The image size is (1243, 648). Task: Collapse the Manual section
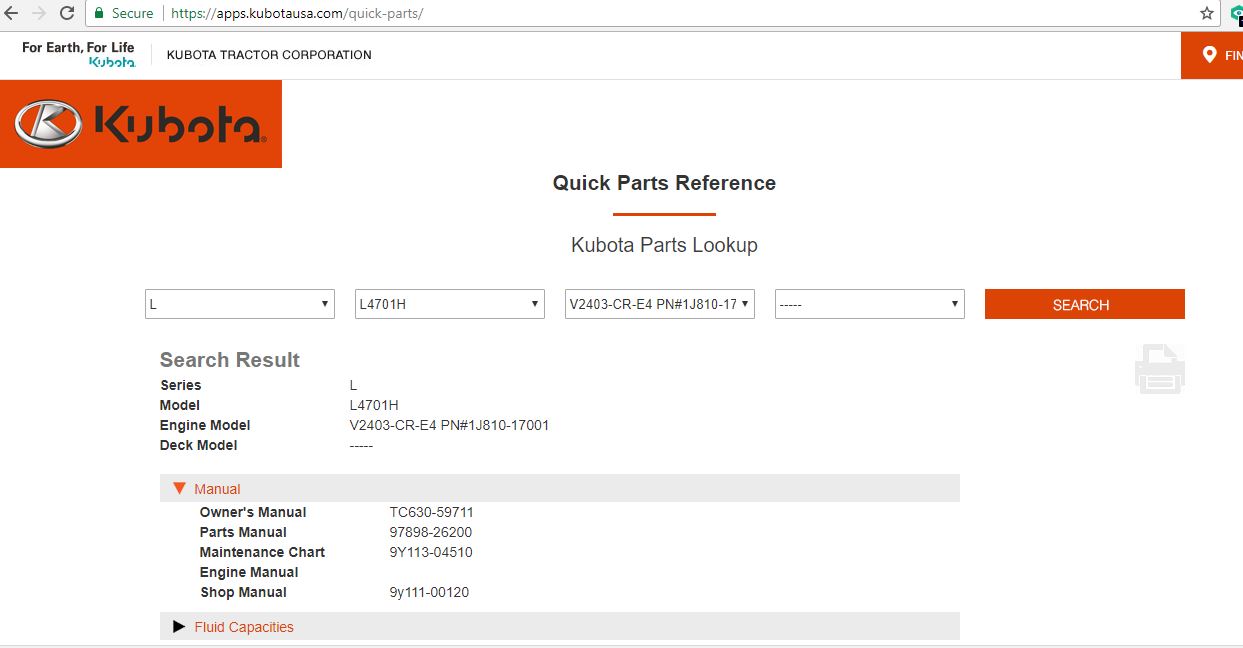560,488
